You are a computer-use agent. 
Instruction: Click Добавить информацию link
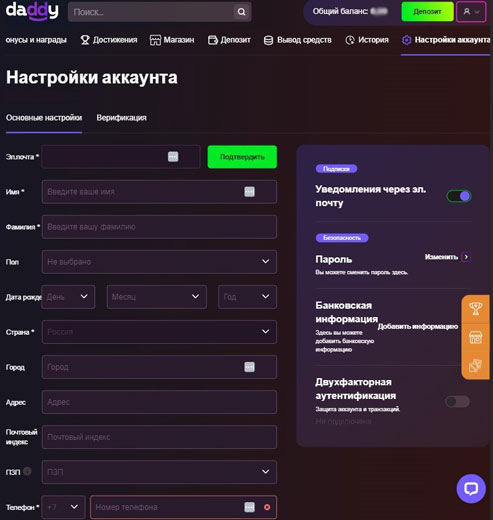pyautogui.click(x=418, y=326)
